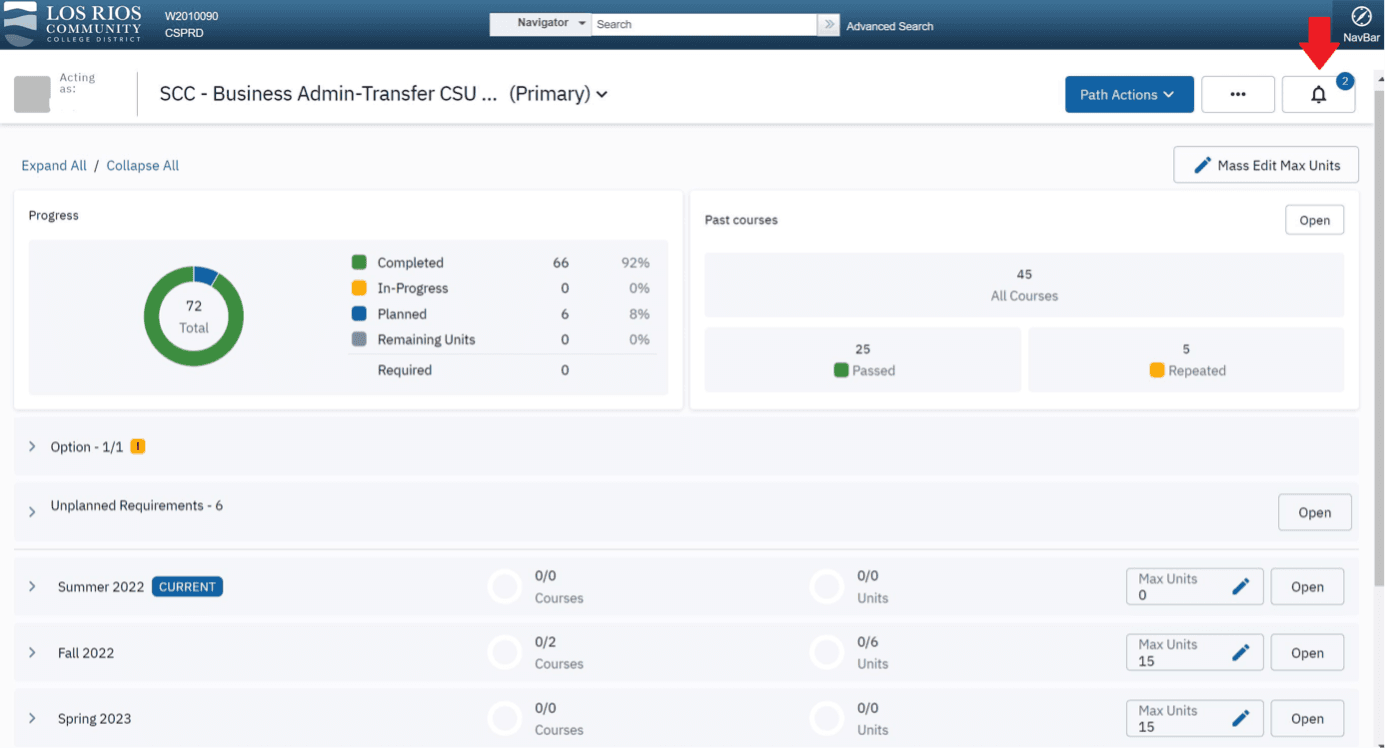Click the Progress panel heading
1387x751 pixels.
tap(54, 216)
